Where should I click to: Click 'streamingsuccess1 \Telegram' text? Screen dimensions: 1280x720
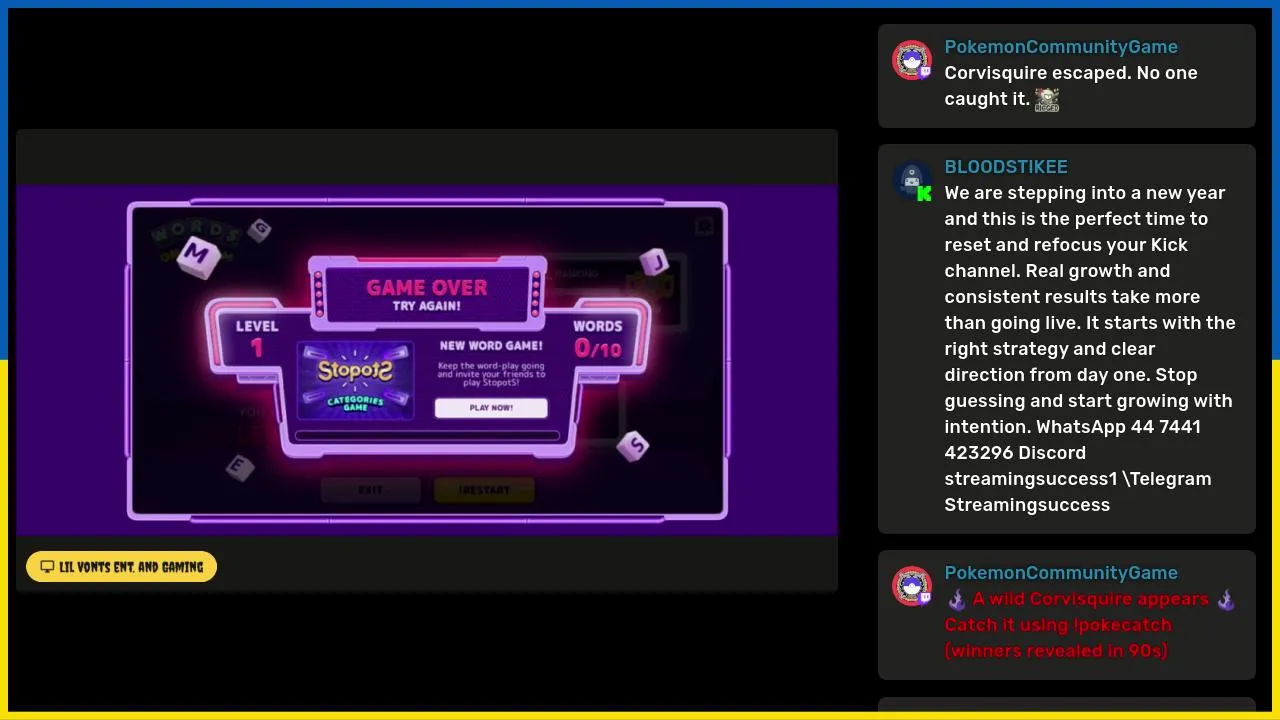[x=1078, y=479]
